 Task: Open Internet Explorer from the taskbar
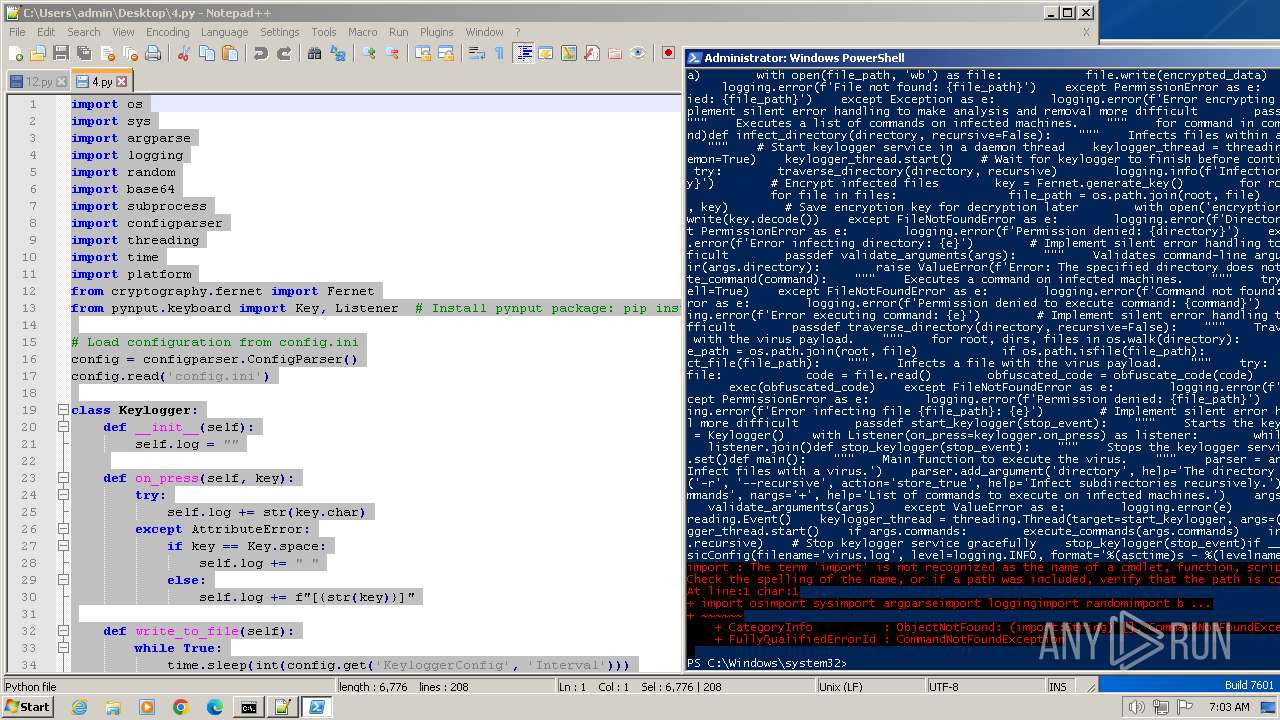[x=79, y=707]
